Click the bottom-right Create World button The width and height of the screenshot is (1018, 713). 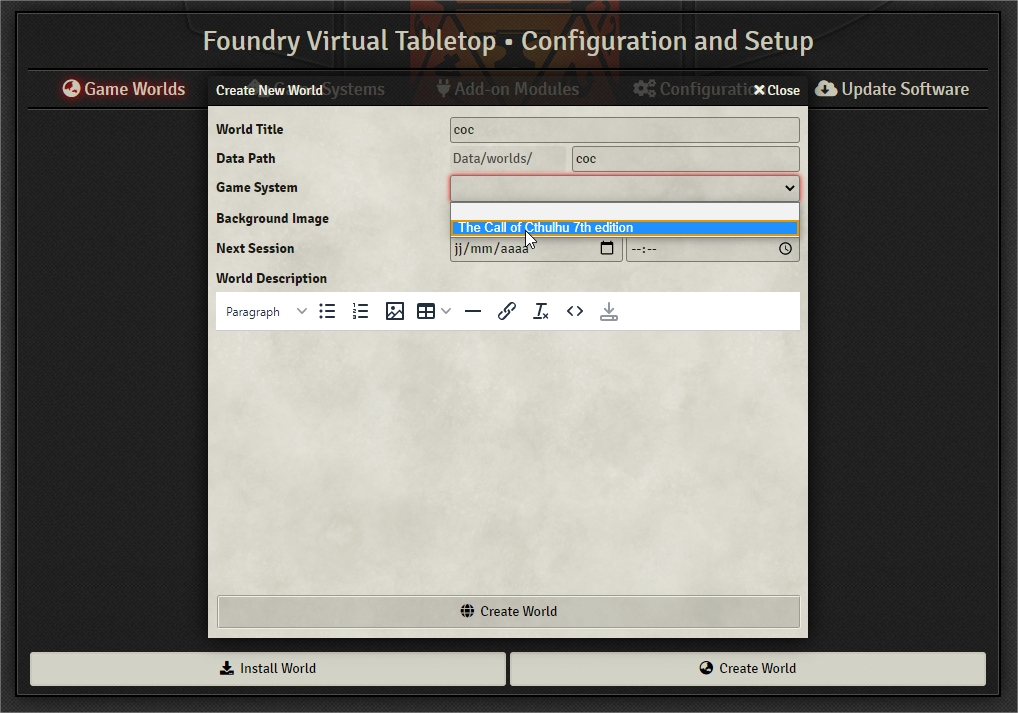(x=748, y=669)
